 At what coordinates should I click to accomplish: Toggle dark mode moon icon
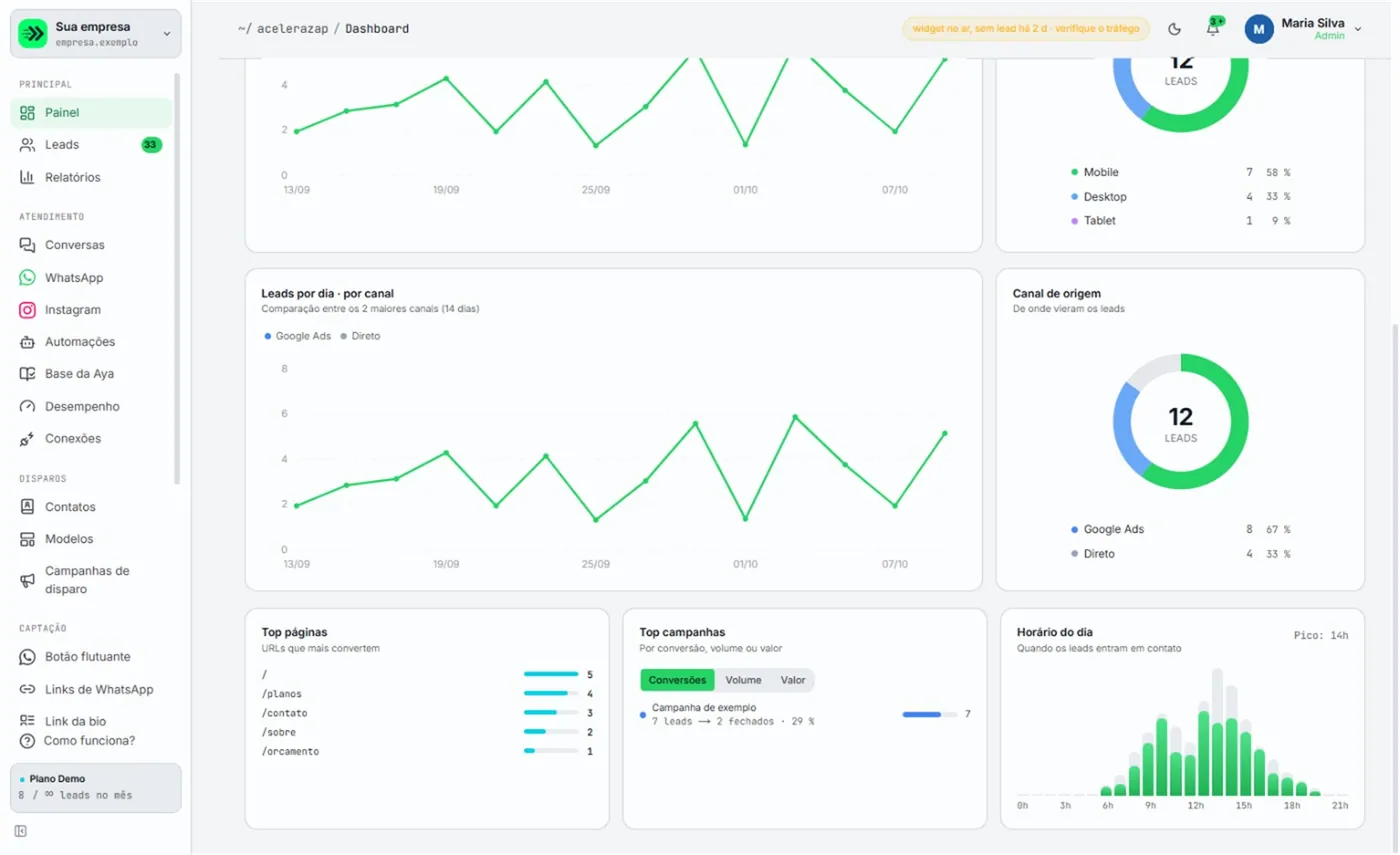tap(1174, 29)
